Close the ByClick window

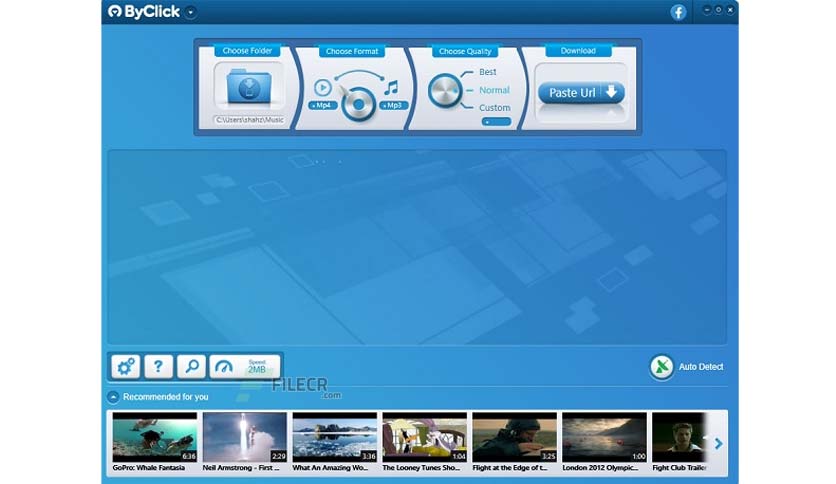coord(730,10)
